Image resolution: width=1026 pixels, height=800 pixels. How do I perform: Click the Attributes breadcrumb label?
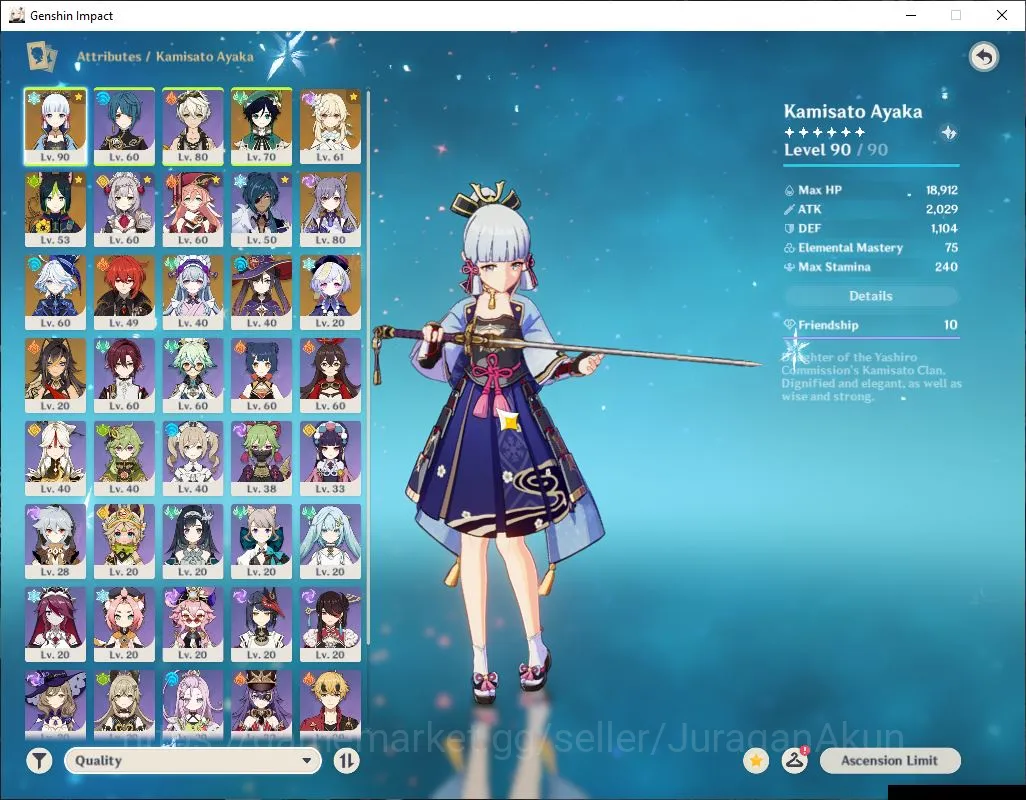[109, 57]
